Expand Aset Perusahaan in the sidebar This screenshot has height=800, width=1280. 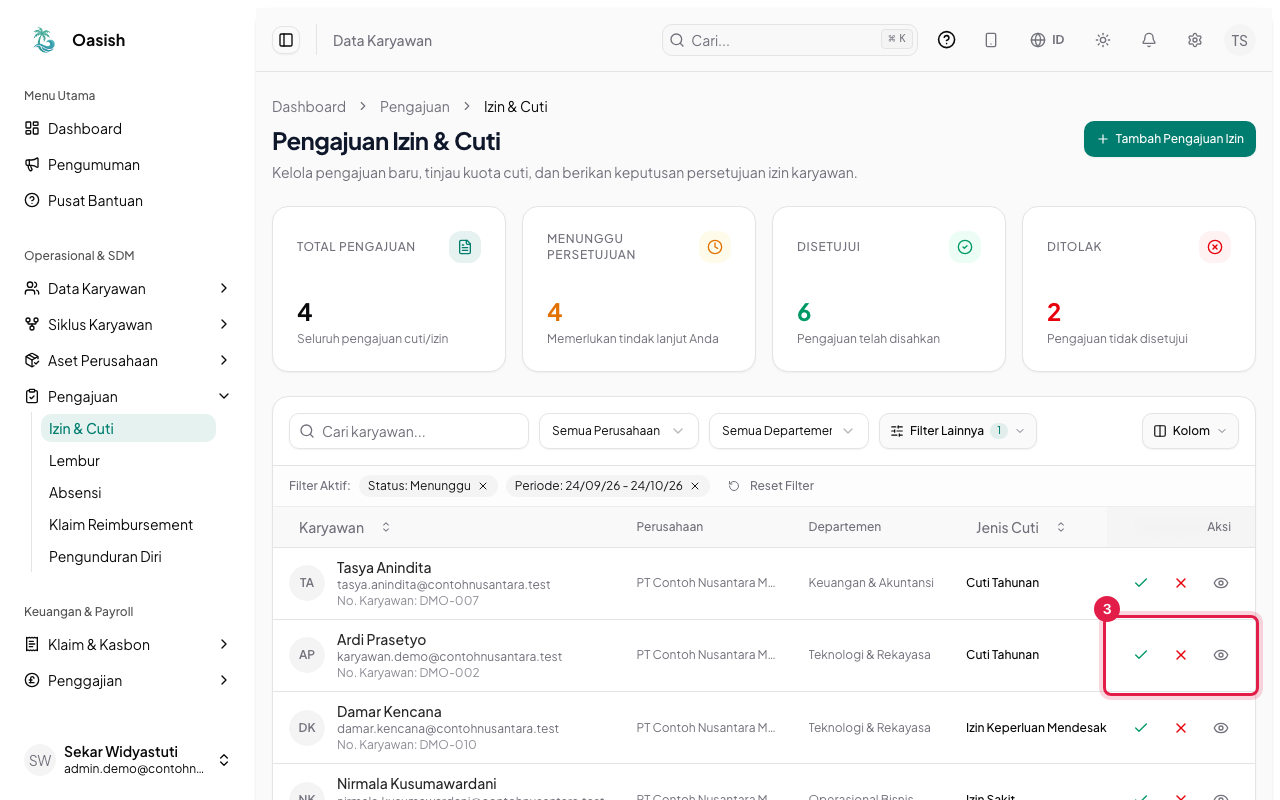pyautogui.click(x=128, y=361)
